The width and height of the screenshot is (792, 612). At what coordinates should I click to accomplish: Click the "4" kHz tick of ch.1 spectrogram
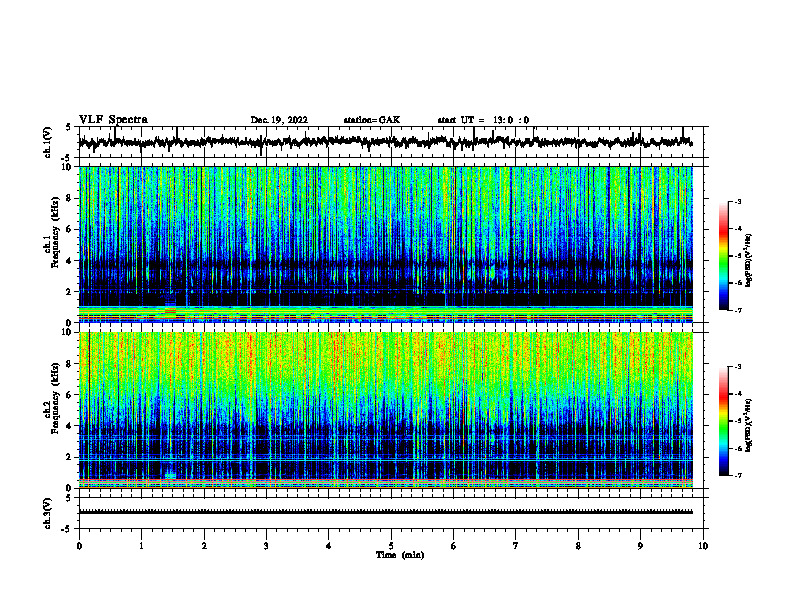pyautogui.click(x=69, y=261)
